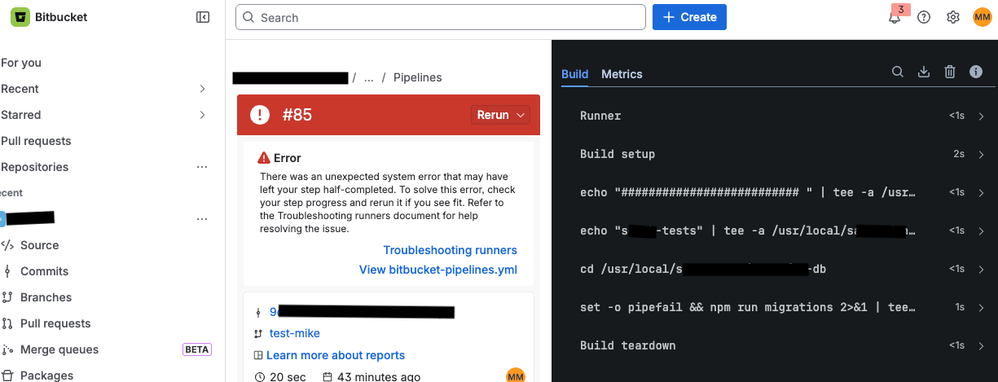Open the settings gear icon
Screen dimensions: 998x382
pyautogui.click(x=953, y=17)
